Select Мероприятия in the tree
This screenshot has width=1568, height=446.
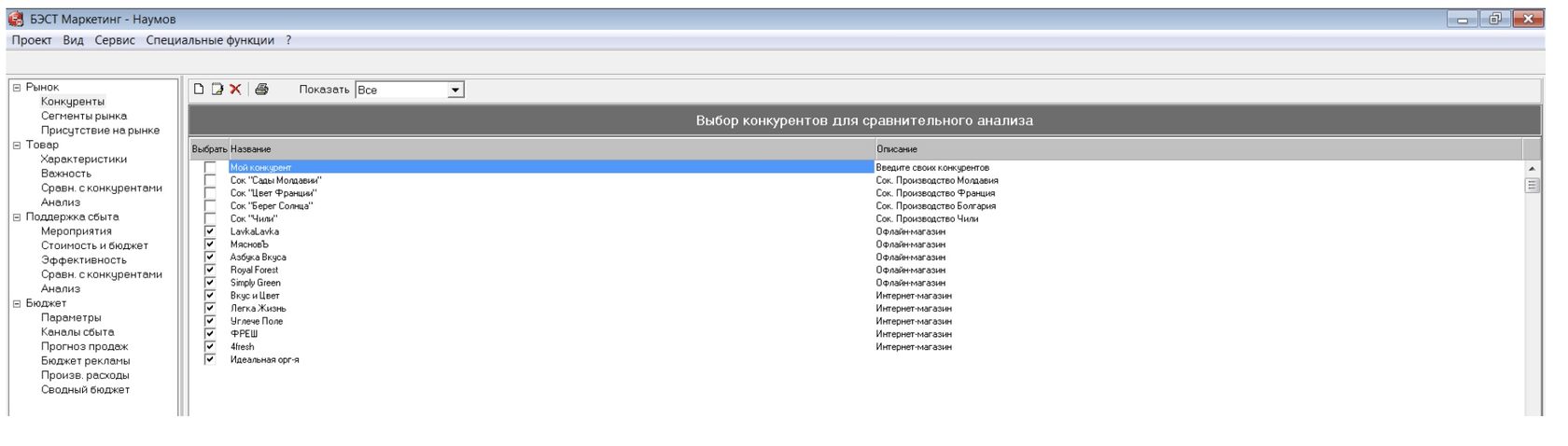point(77,231)
